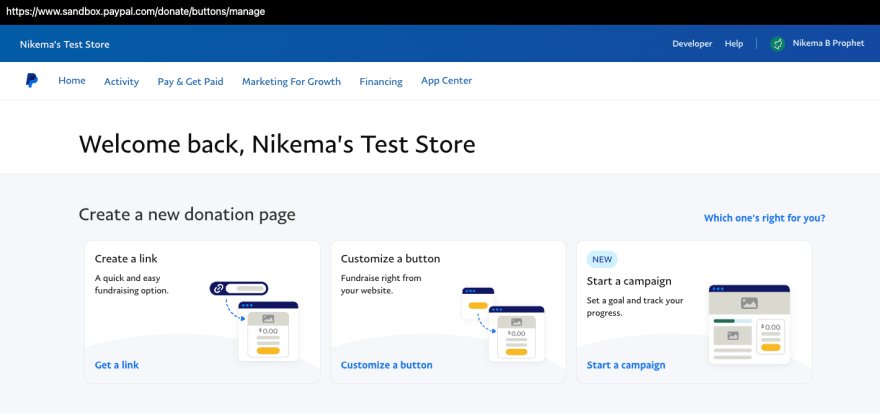Open the Pay & Get Paid menu
Screen dimensions: 880x415
[190, 82]
